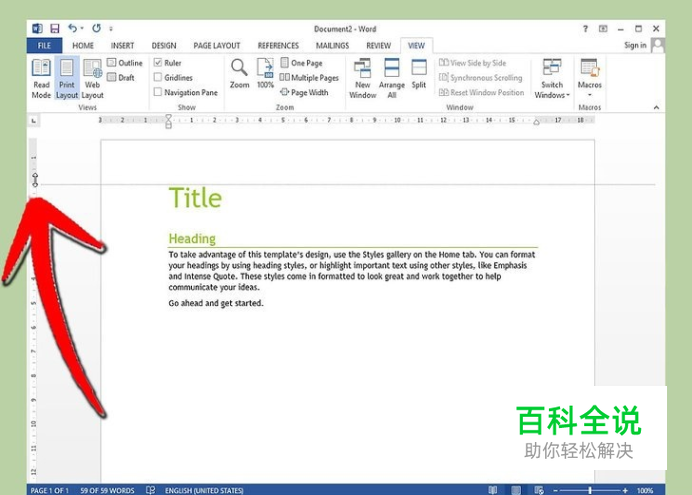Open the Zoom dialog magnifier
The height and width of the screenshot is (495, 692).
(239, 73)
